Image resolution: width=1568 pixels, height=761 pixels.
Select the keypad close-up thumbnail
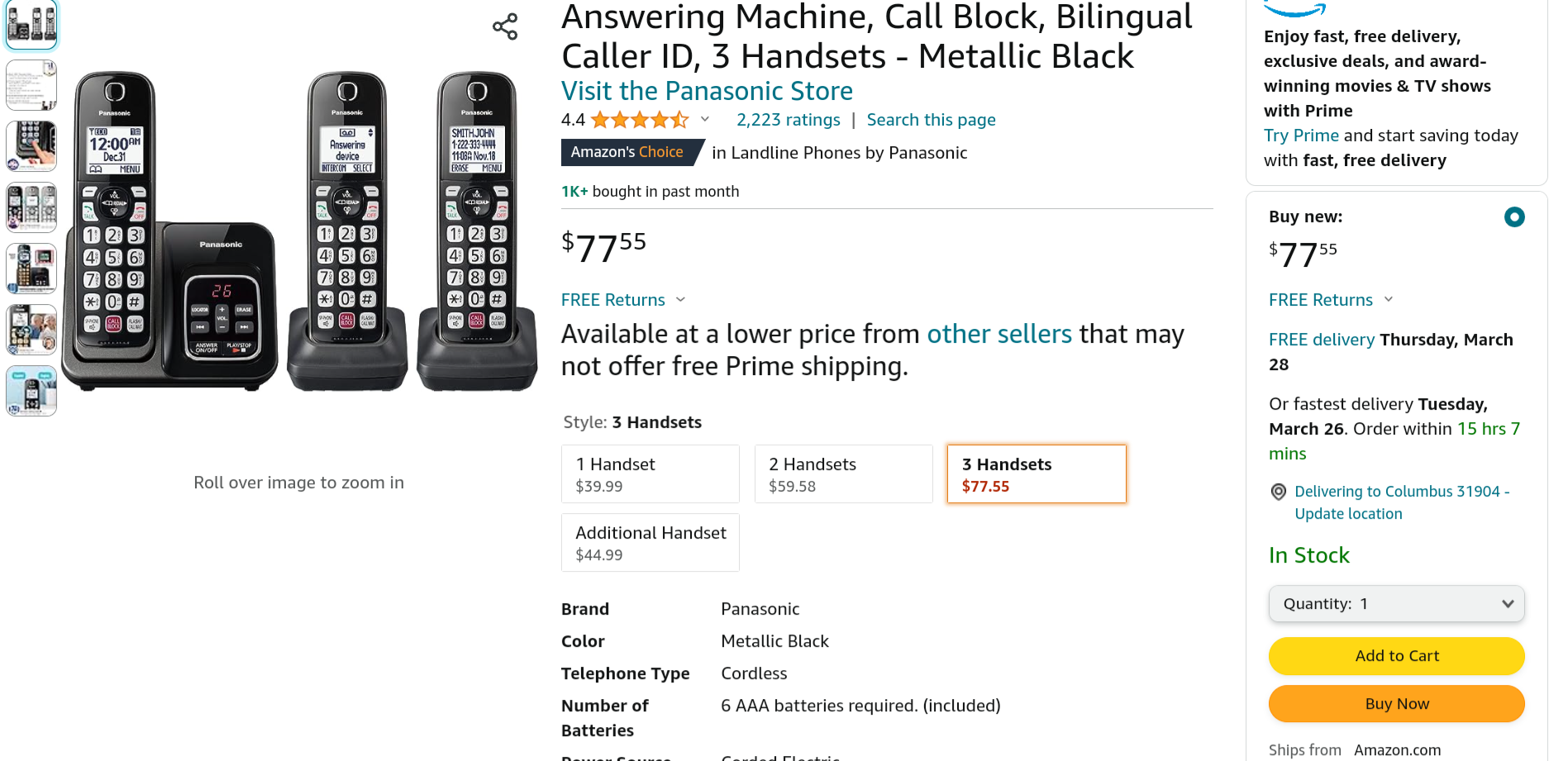click(31, 146)
